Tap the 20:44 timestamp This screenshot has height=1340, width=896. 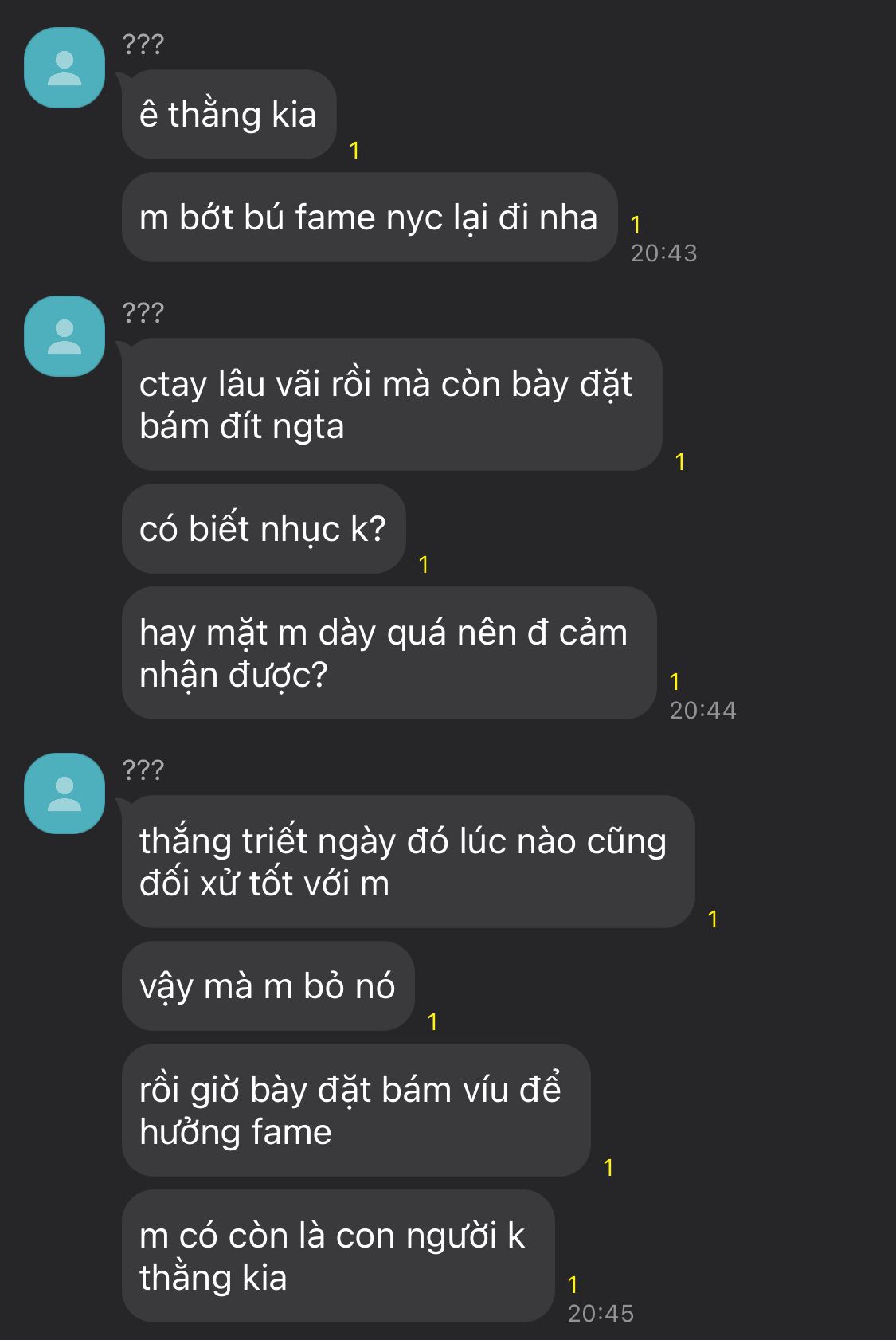[x=703, y=711]
